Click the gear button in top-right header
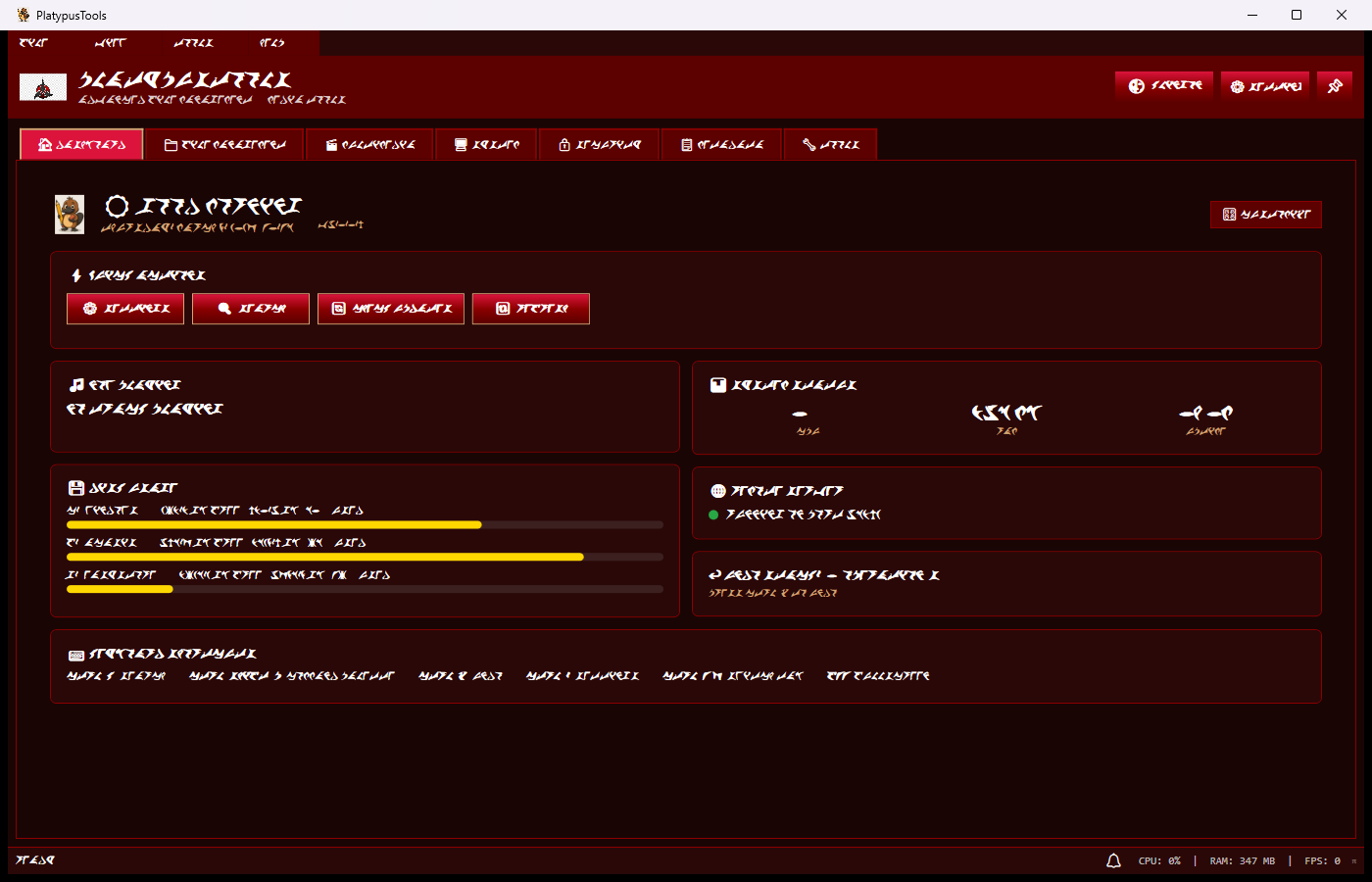 (x=1265, y=86)
